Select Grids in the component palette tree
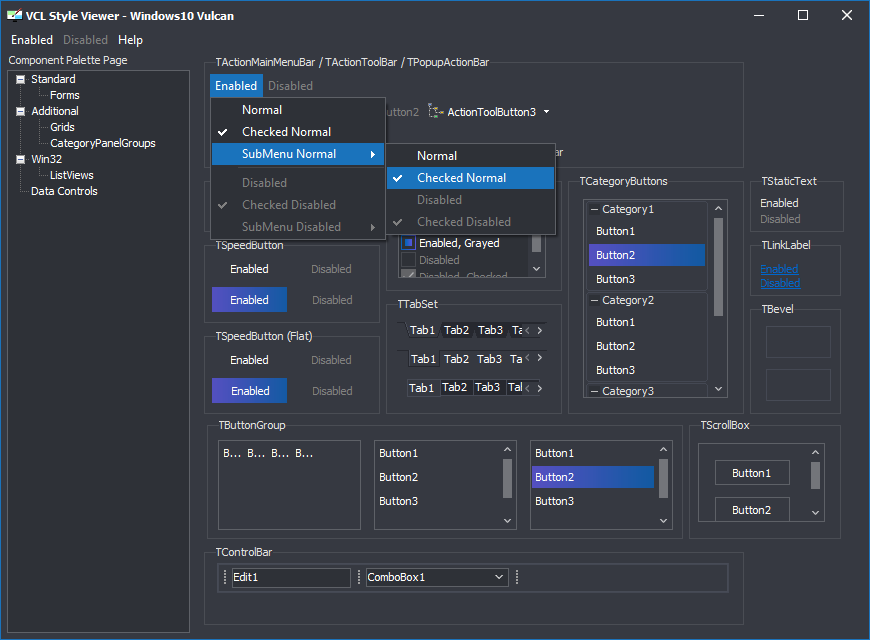The image size is (870, 640). pos(62,128)
